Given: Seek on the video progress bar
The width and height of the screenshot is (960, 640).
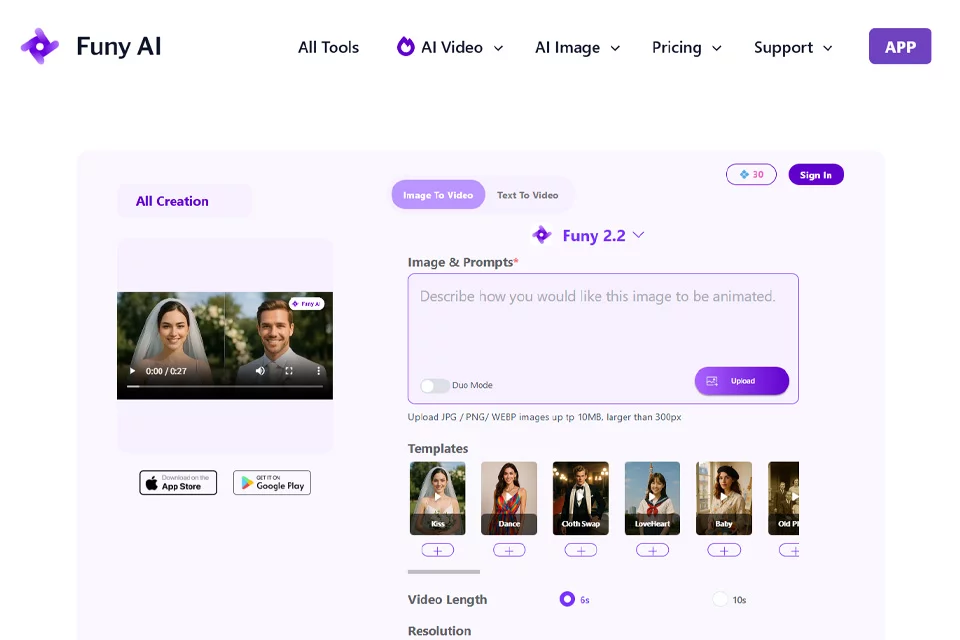Looking at the screenshot, I should point(225,386).
